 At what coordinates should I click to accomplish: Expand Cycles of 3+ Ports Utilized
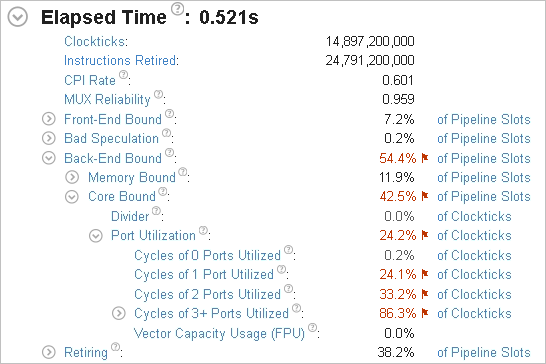[x=119, y=313]
